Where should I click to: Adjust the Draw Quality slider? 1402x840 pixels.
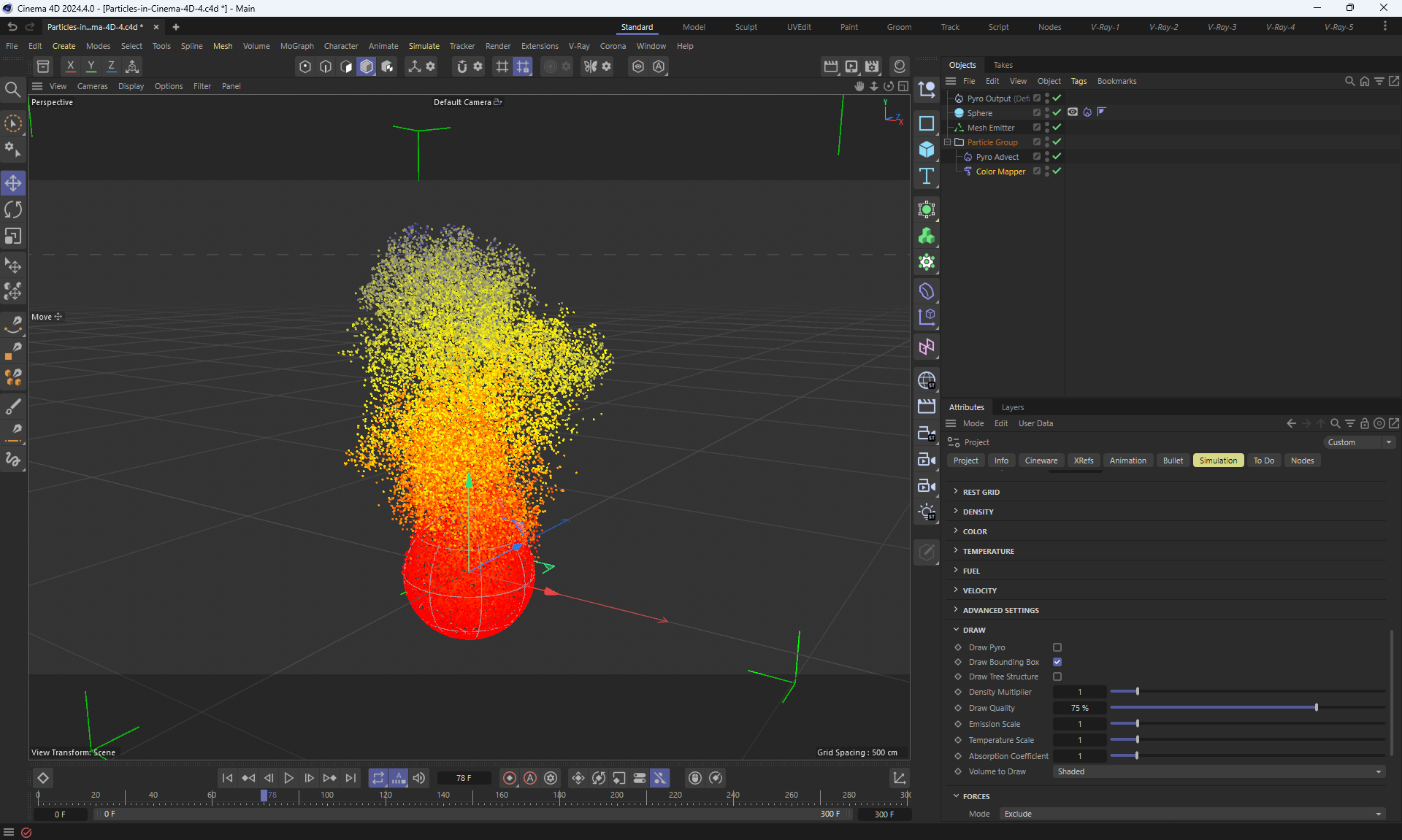[1316, 708]
